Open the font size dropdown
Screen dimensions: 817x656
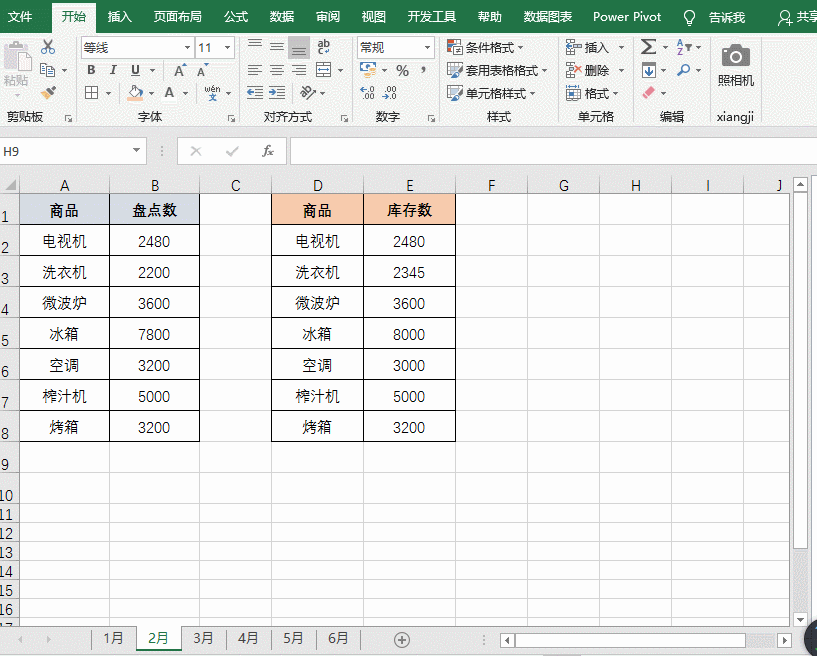point(227,47)
